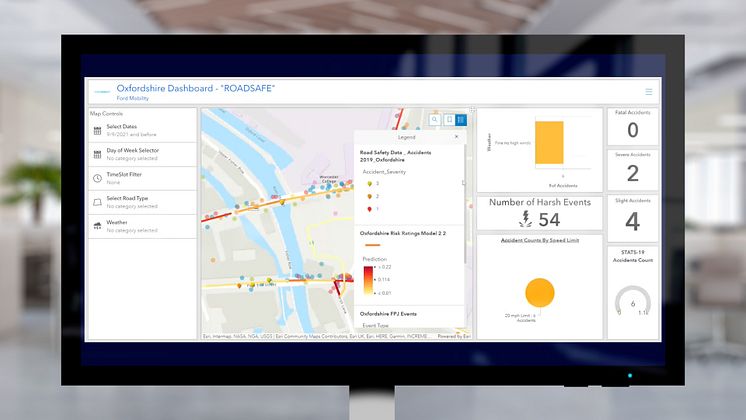Click the Weather filter icon
Screen dimensions: 746x420
pyautogui.click(x=98, y=226)
